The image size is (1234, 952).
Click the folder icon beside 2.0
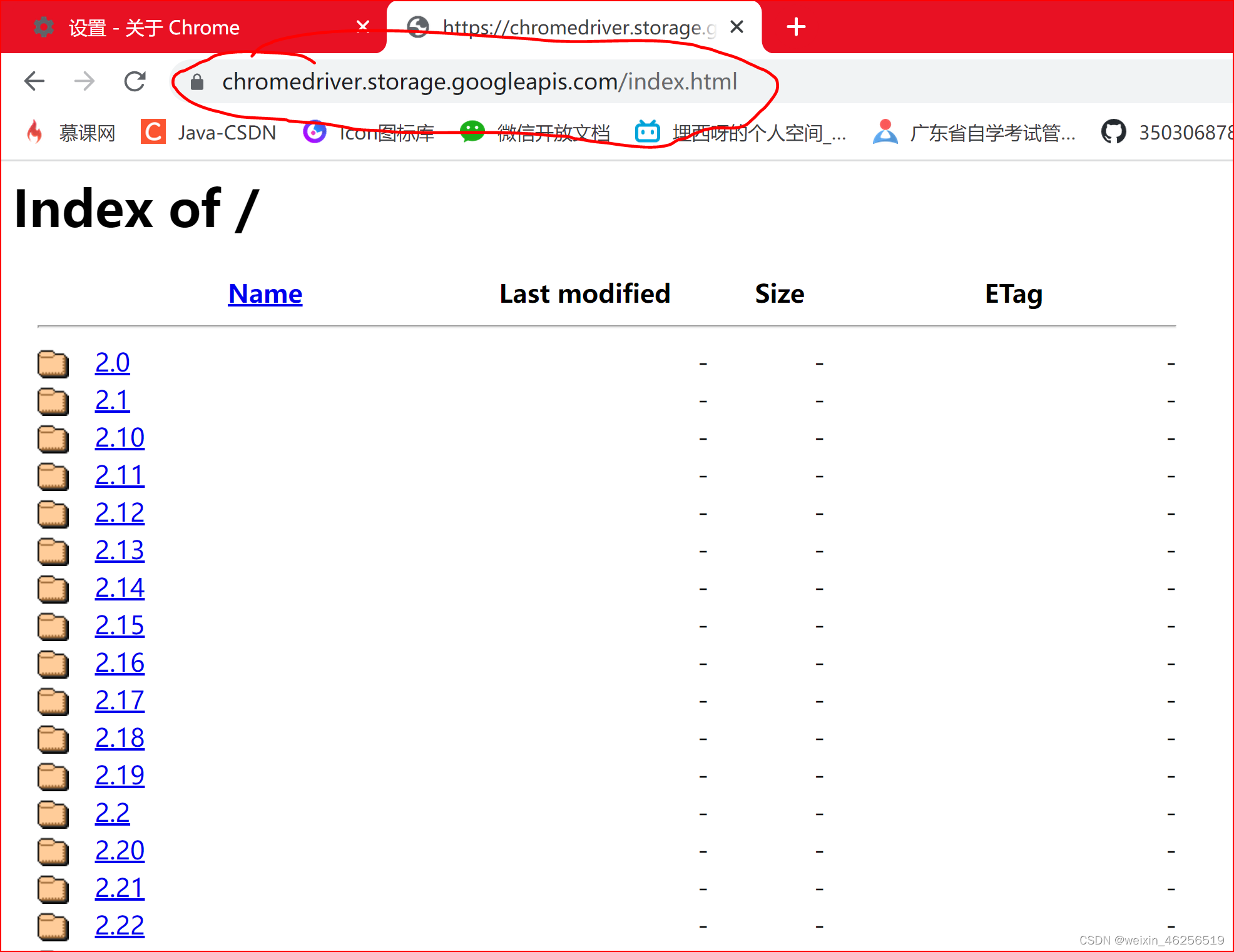click(53, 364)
